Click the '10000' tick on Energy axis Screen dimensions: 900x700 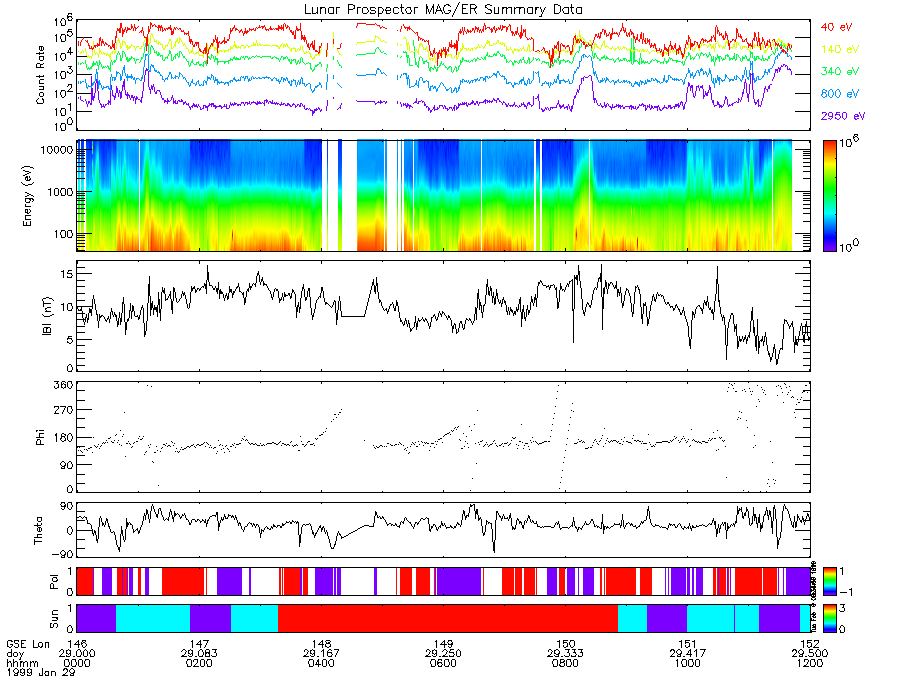point(56,150)
